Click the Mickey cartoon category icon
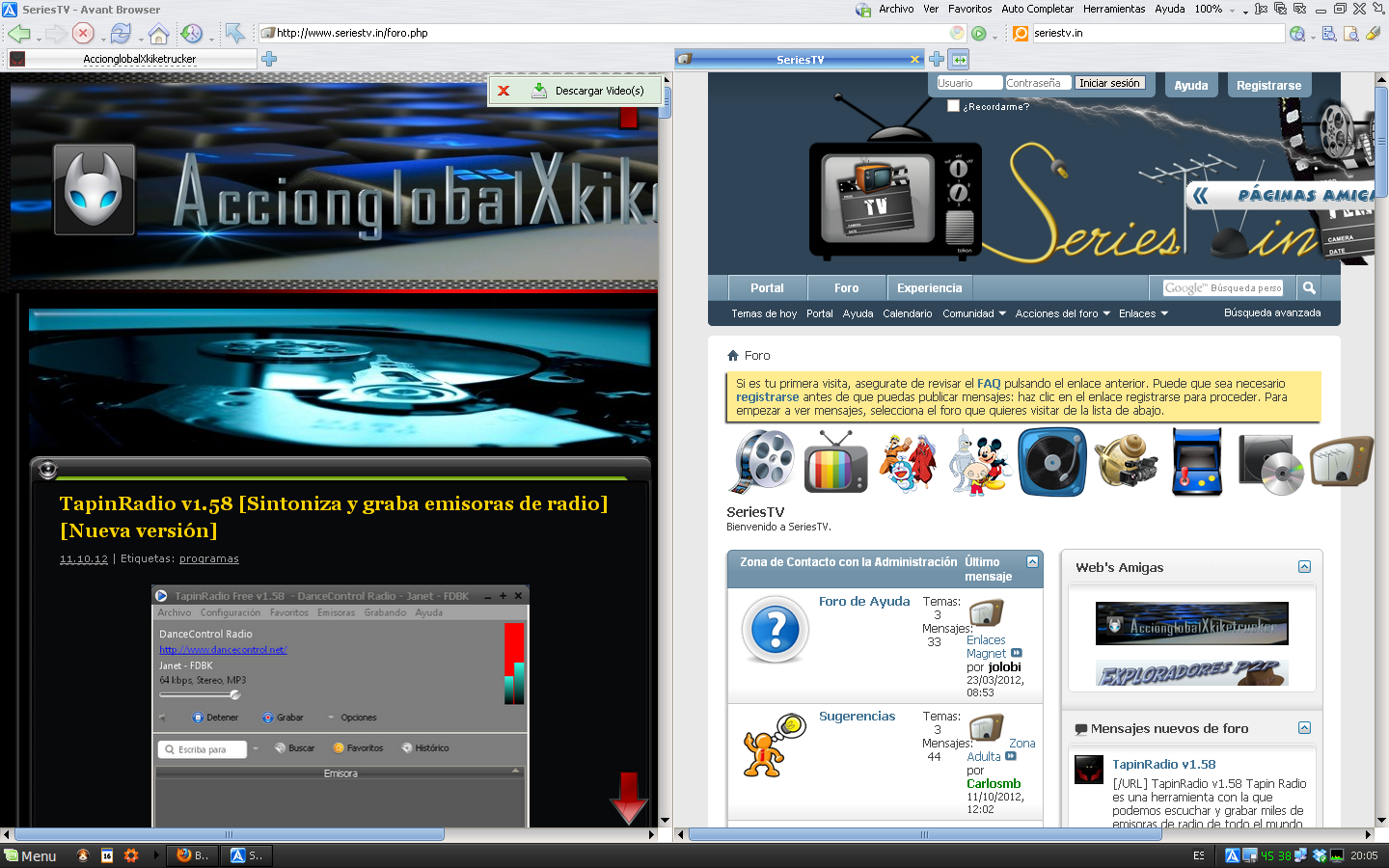Screen dimensions: 1389x868 (x=980, y=462)
